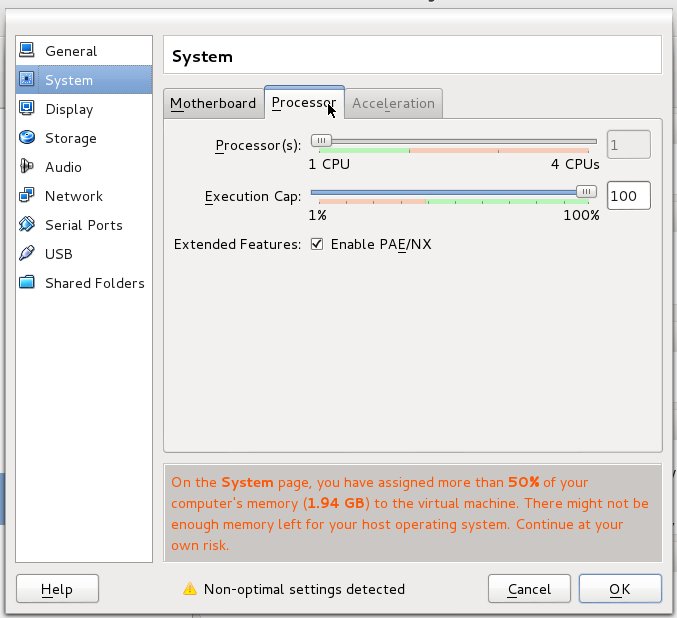Screen dimensions: 677x618
Task: Open Shared Folders settings
Action: click(x=84, y=283)
